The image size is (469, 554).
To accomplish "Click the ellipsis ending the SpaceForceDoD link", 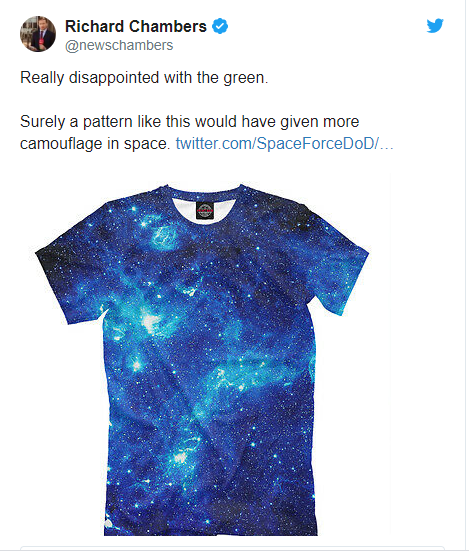I will coord(387,144).
